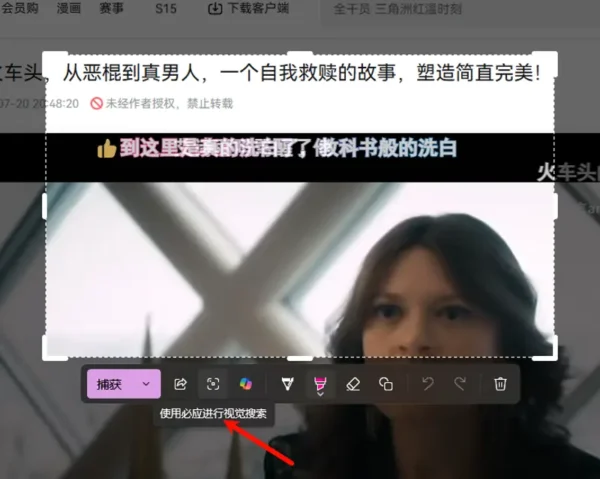Click 未经作者授权，禁止转载 notice
Image resolution: width=600 pixels, height=479 pixels.
[162, 103]
